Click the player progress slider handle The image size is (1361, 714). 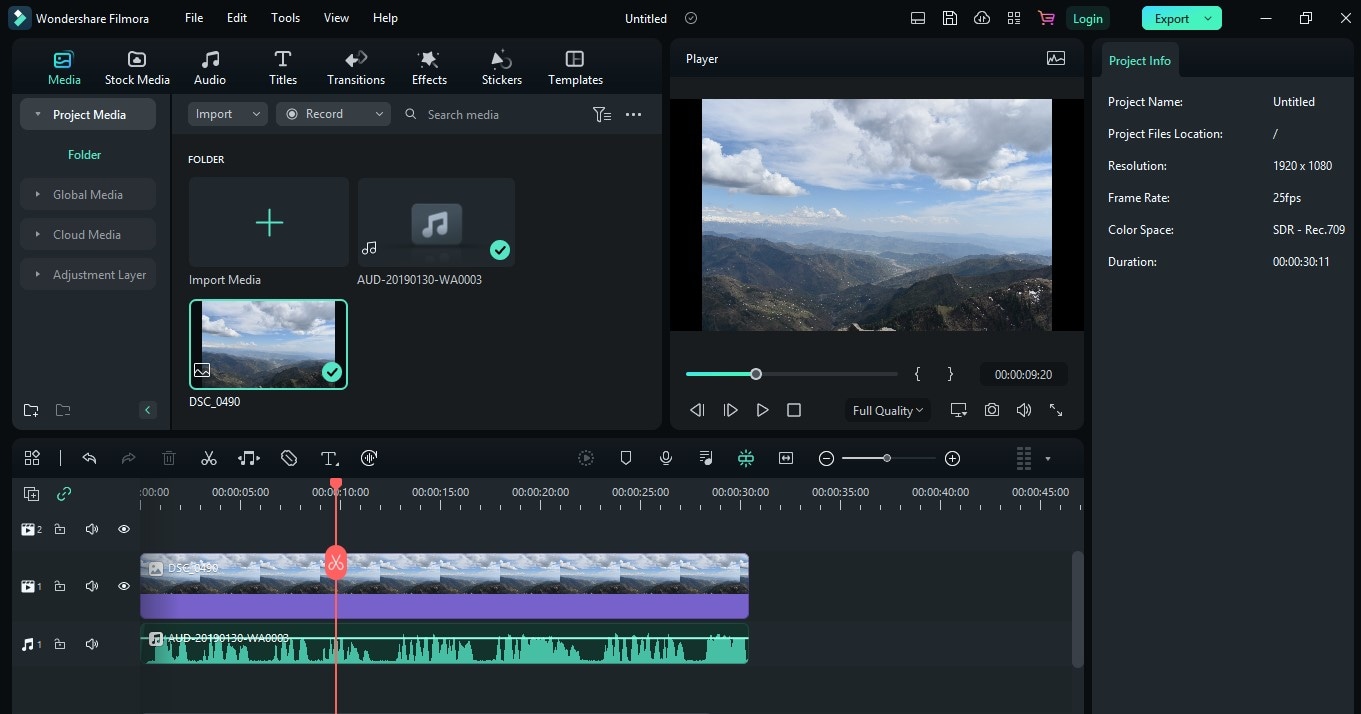[756, 374]
